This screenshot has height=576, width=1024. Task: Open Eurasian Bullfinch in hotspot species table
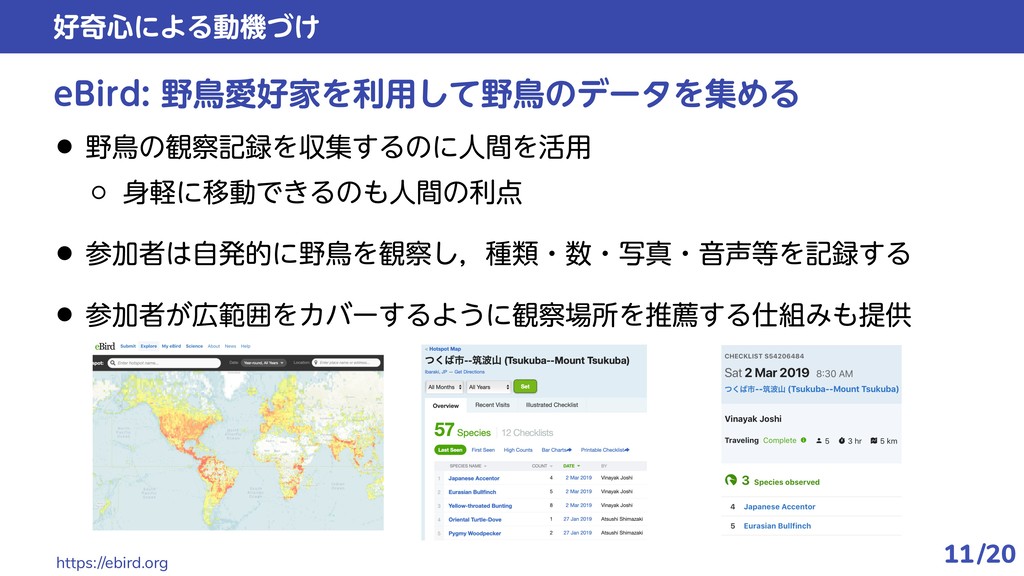coord(472,492)
